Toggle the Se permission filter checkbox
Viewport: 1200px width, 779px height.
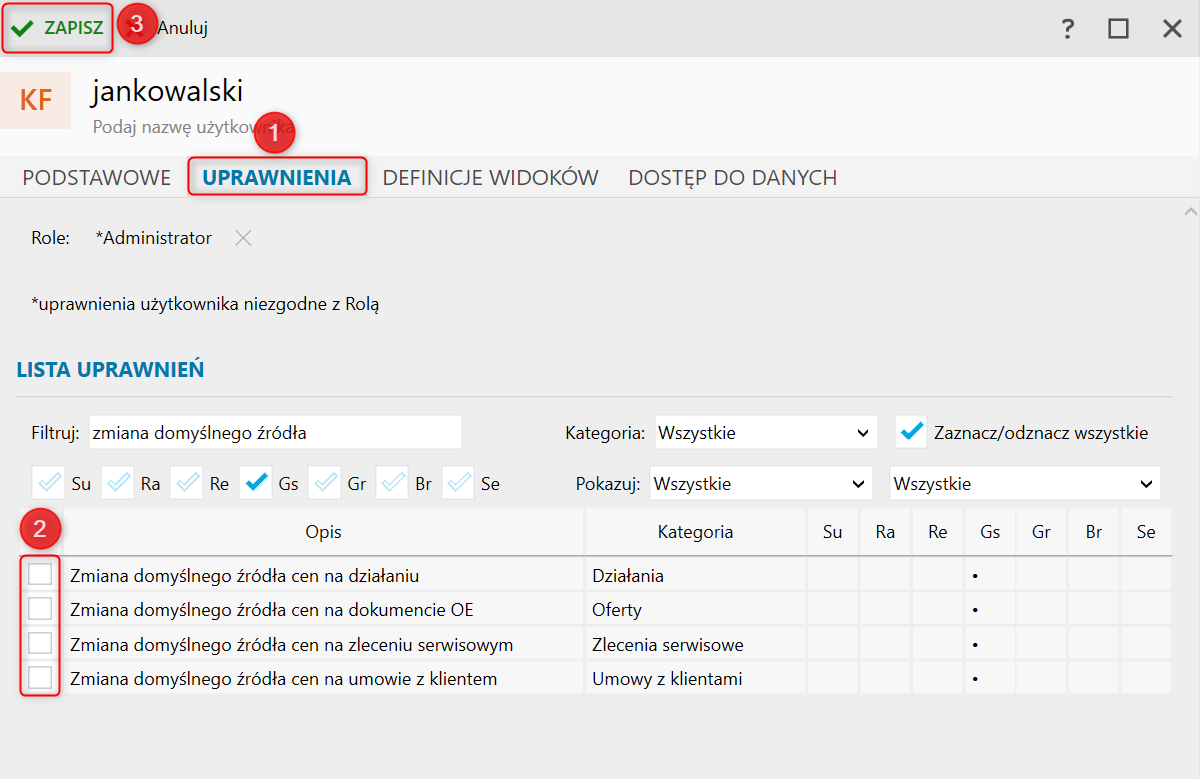pyautogui.click(x=460, y=483)
